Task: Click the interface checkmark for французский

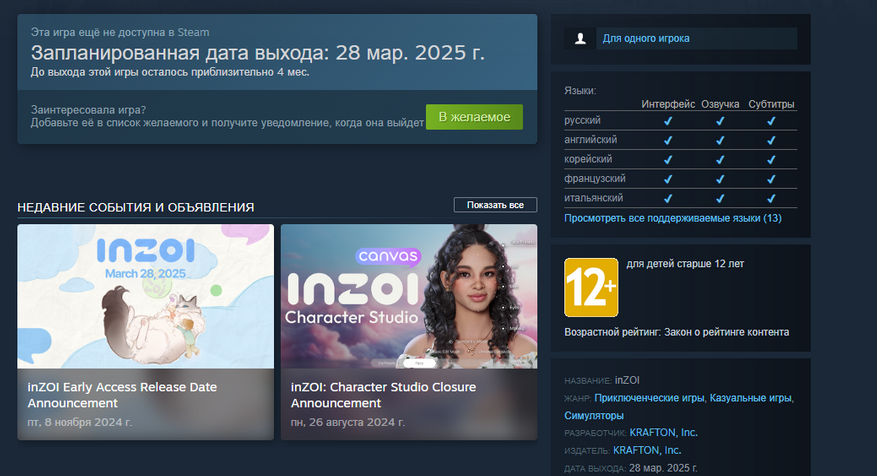Action: [x=668, y=179]
